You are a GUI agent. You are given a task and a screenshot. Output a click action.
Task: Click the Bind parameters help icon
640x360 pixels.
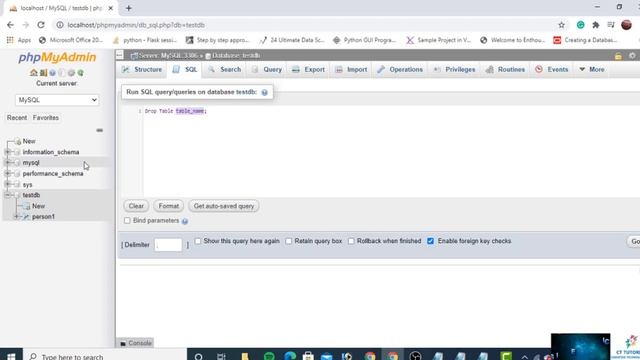pyautogui.click(x=185, y=221)
